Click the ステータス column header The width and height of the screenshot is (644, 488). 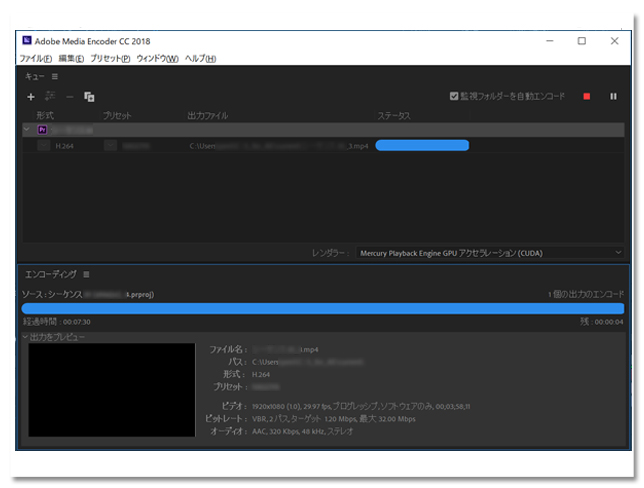pos(394,115)
